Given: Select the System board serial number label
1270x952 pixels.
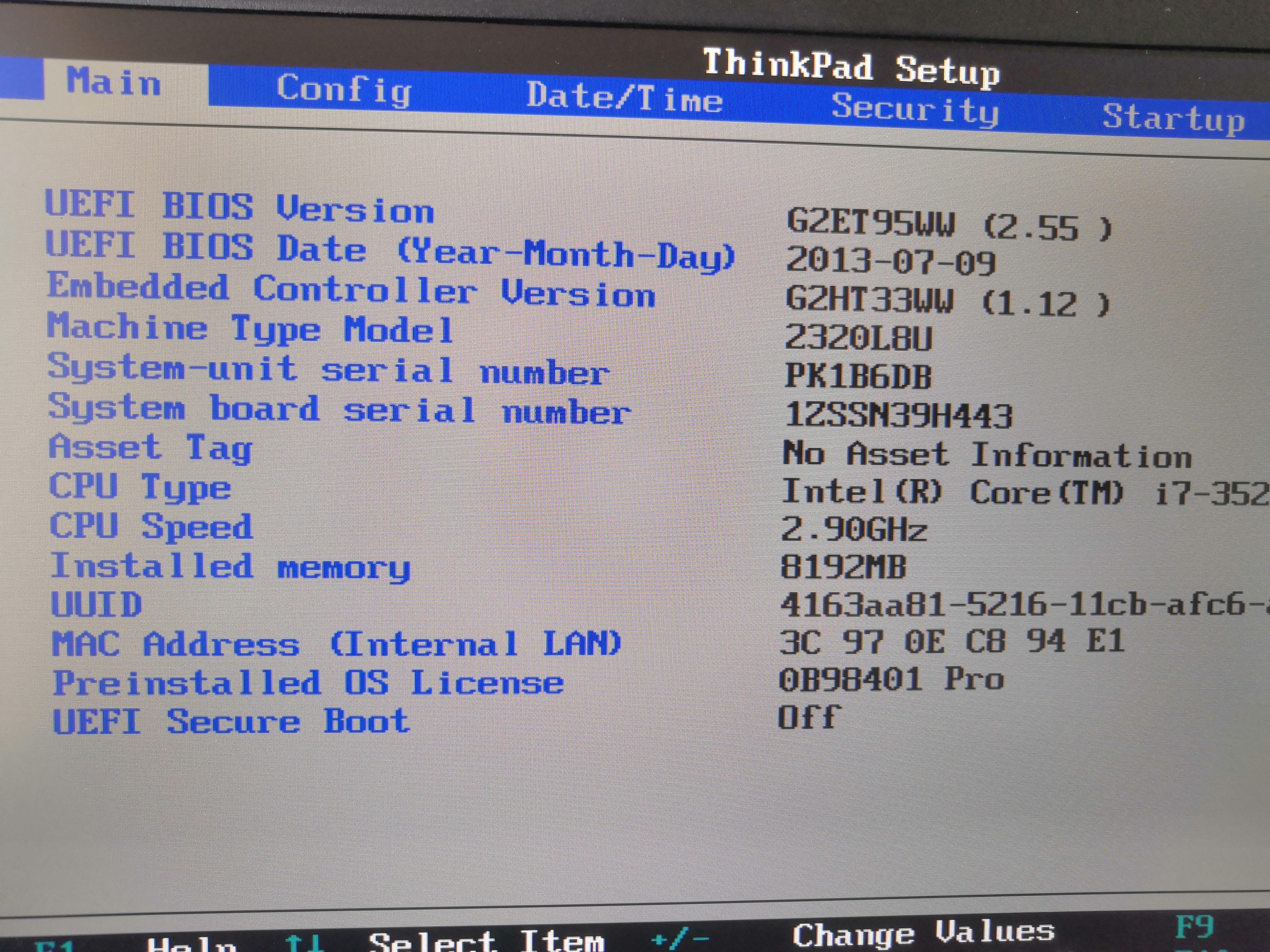Looking at the screenshot, I should 340,409.
